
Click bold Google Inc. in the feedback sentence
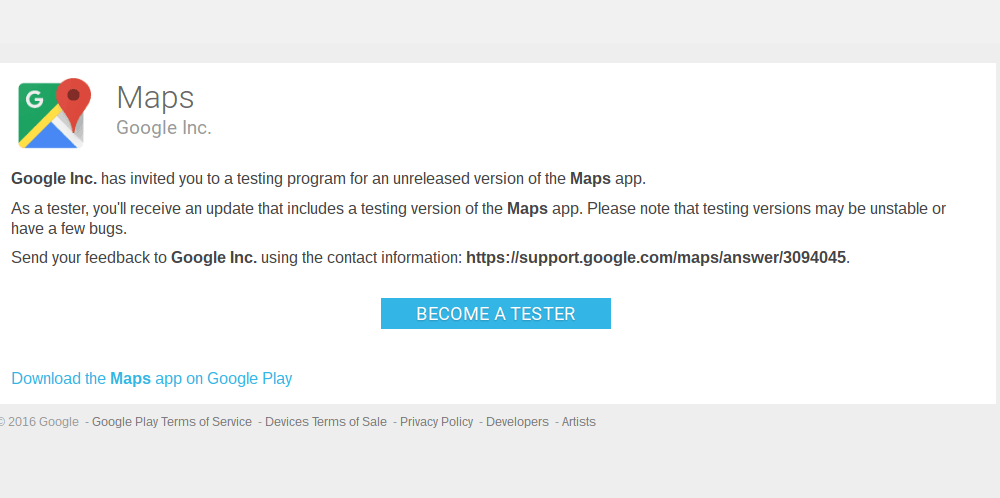click(x=214, y=257)
